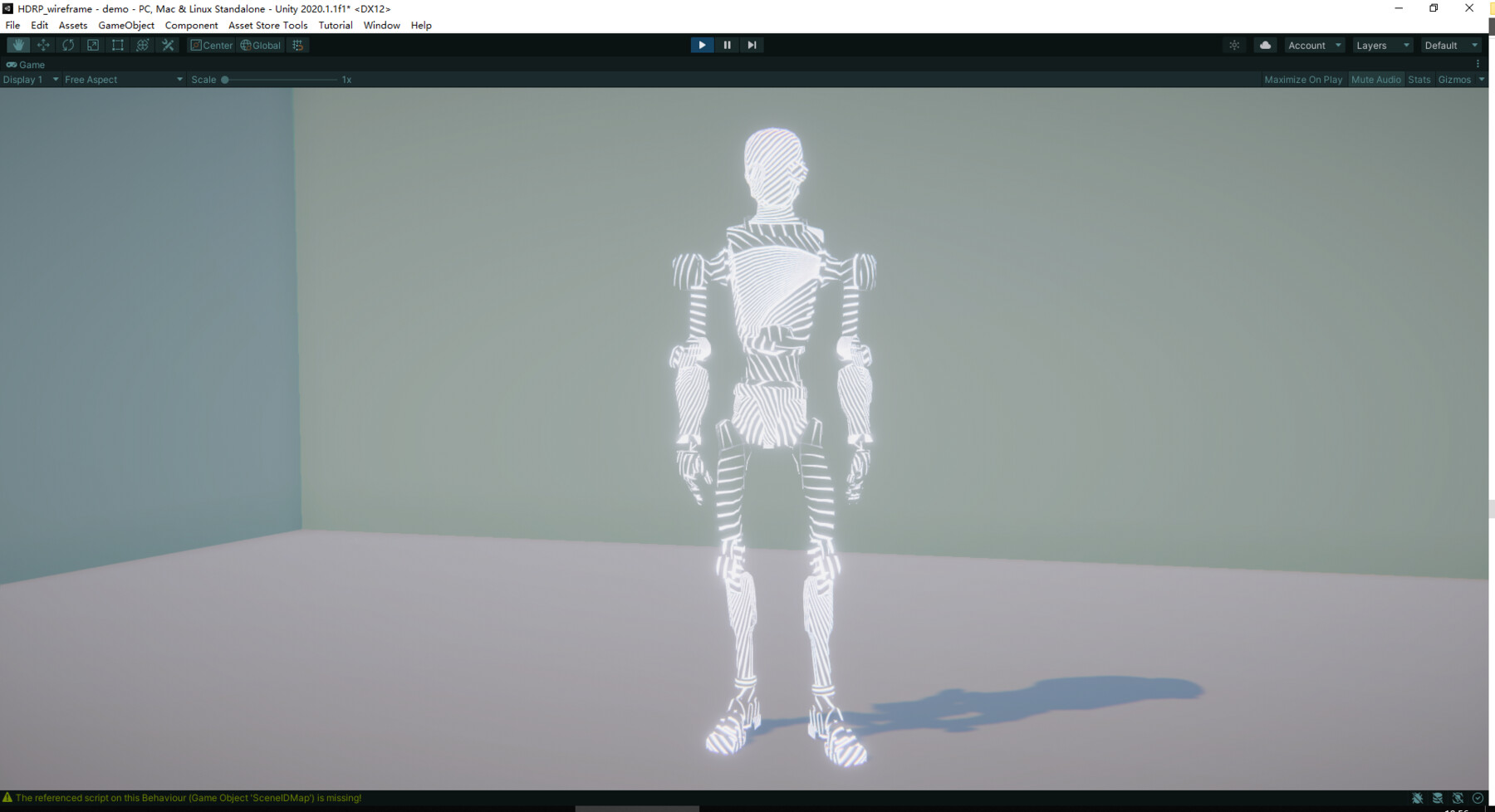Select the Move tool
Image resolution: width=1495 pixels, height=812 pixels.
(42, 45)
